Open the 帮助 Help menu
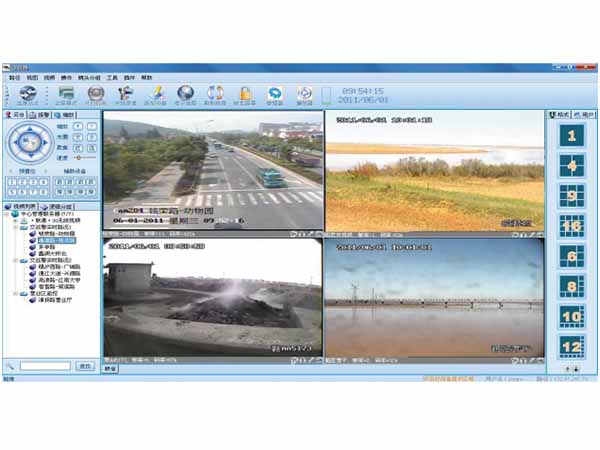Screen dimensions: 600x450 (x=147, y=78)
